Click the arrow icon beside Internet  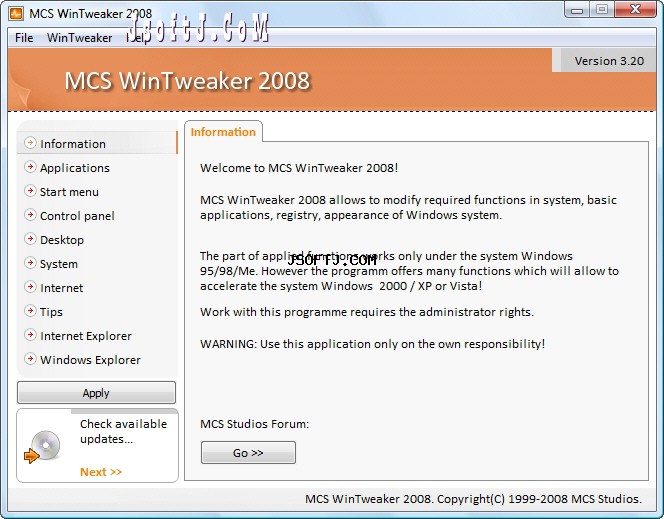tap(30, 287)
